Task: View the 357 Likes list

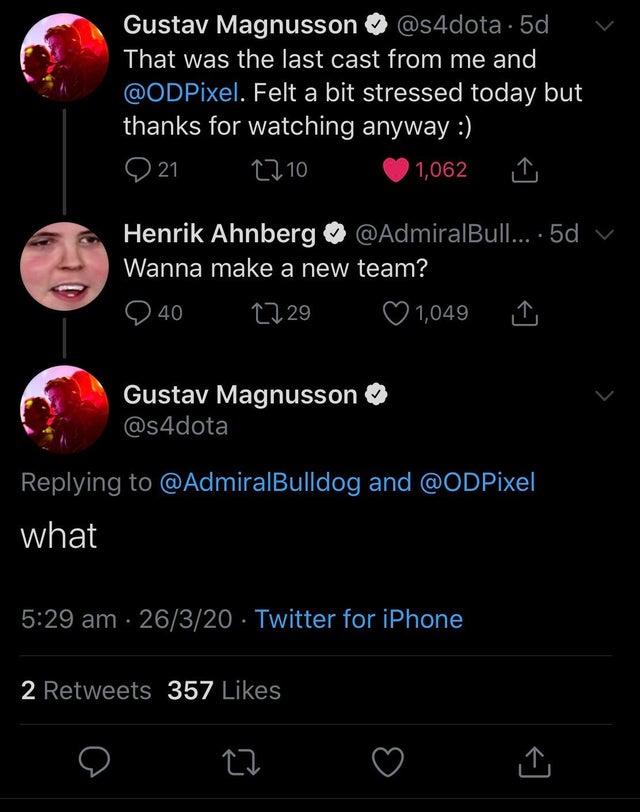Action: click(x=224, y=690)
